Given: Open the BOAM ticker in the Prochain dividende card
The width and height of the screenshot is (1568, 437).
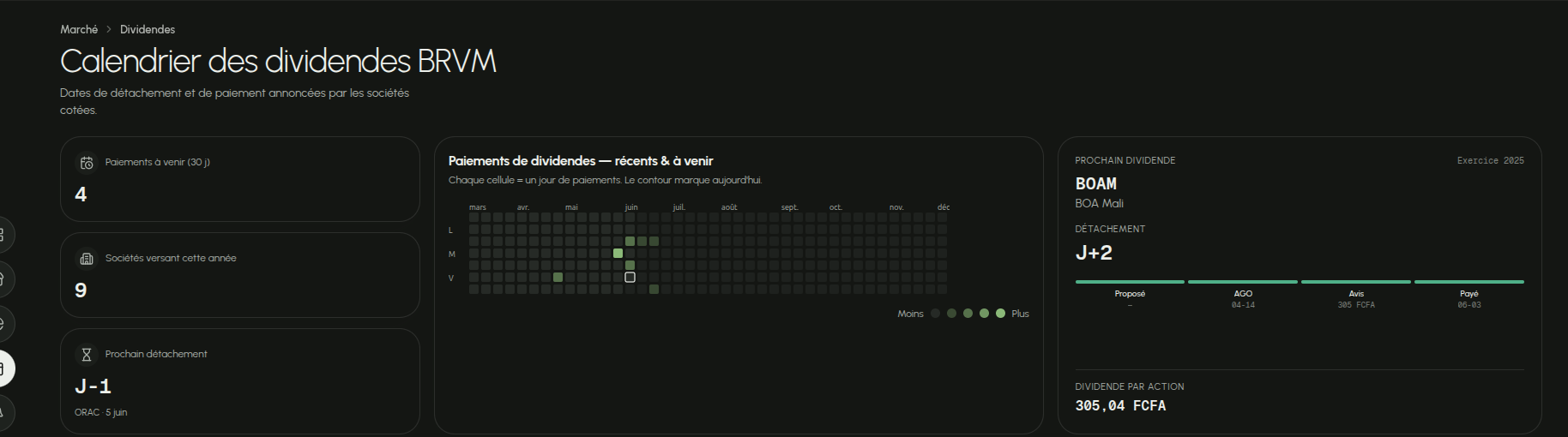Looking at the screenshot, I should pyautogui.click(x=1096, y=183).
